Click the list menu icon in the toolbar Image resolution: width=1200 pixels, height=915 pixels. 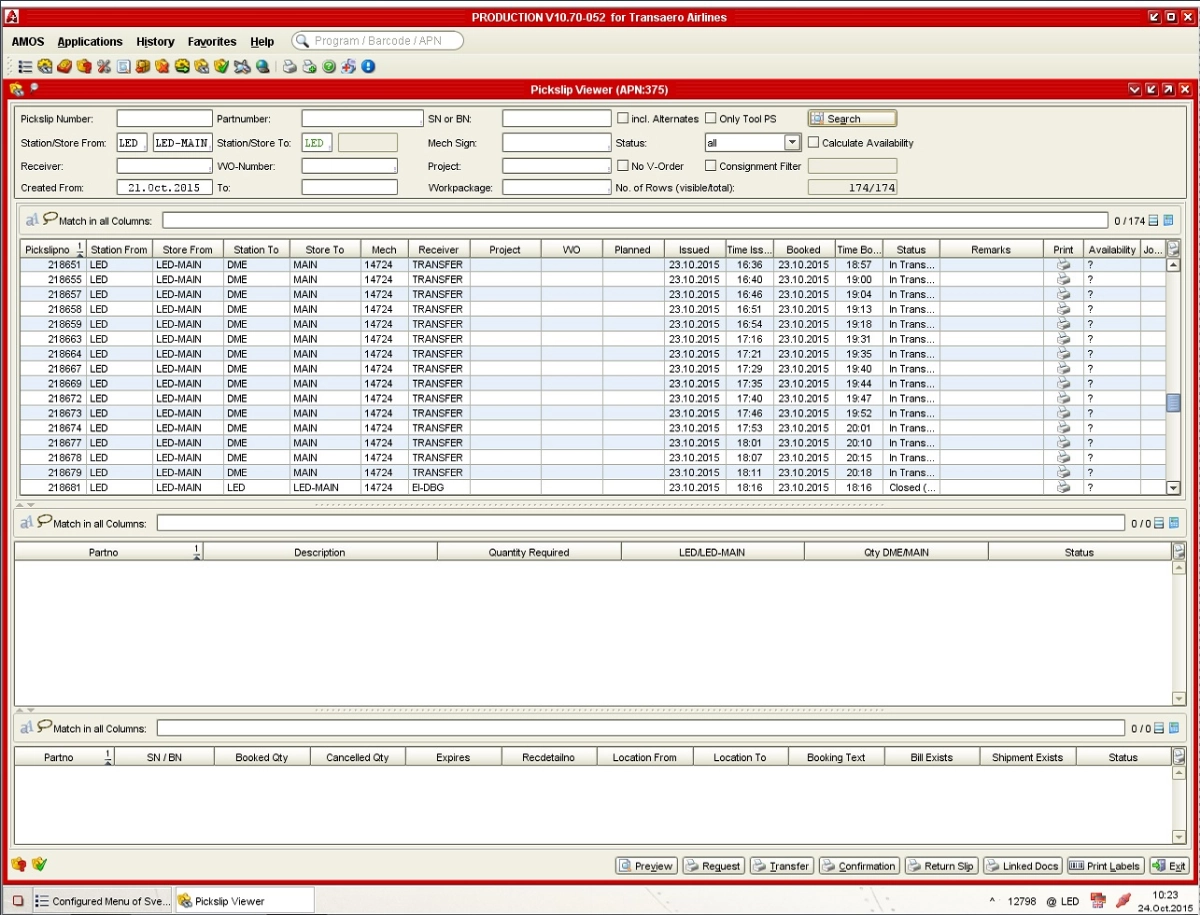point(25,67)
